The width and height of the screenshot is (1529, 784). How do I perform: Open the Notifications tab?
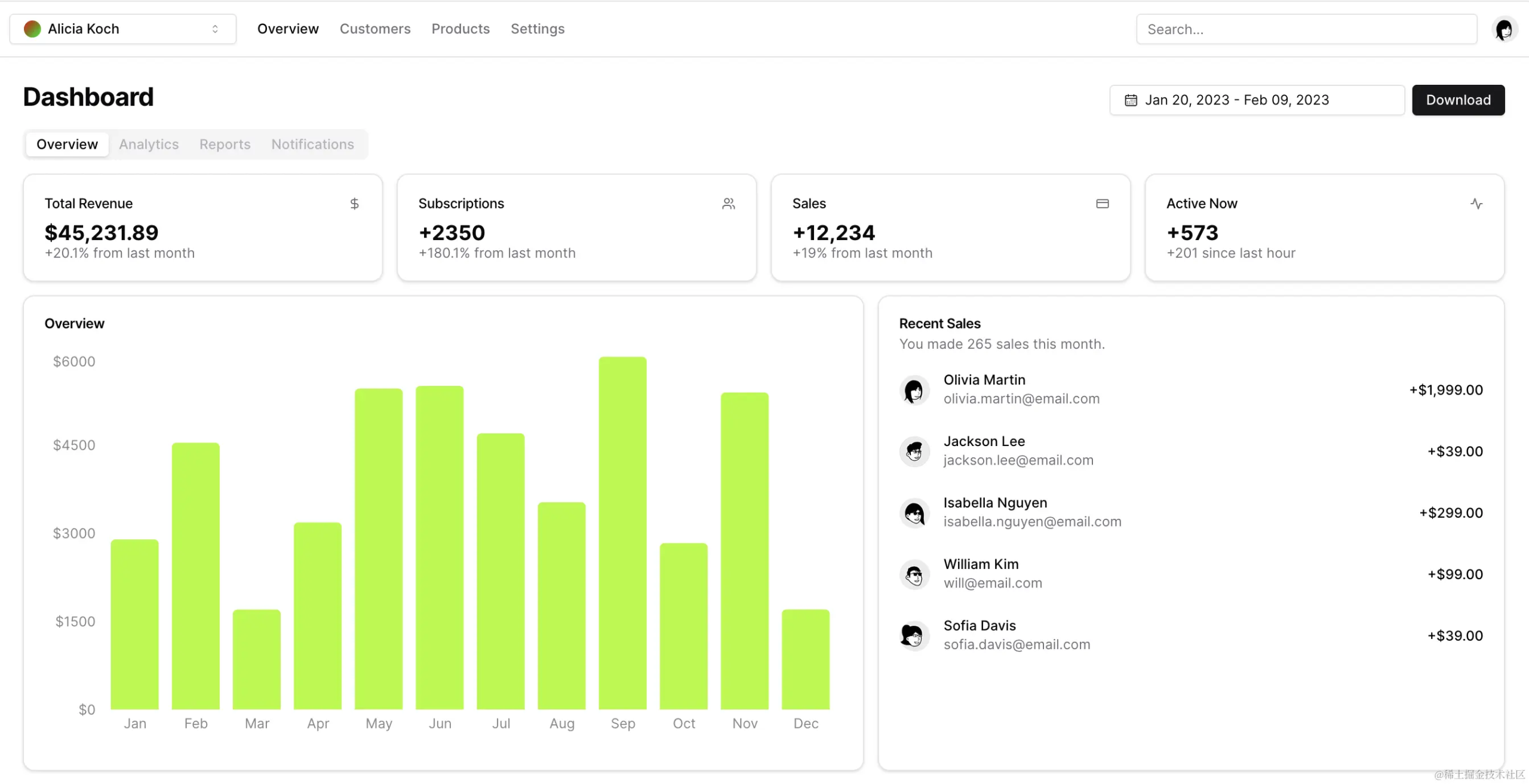click(312, 144)
